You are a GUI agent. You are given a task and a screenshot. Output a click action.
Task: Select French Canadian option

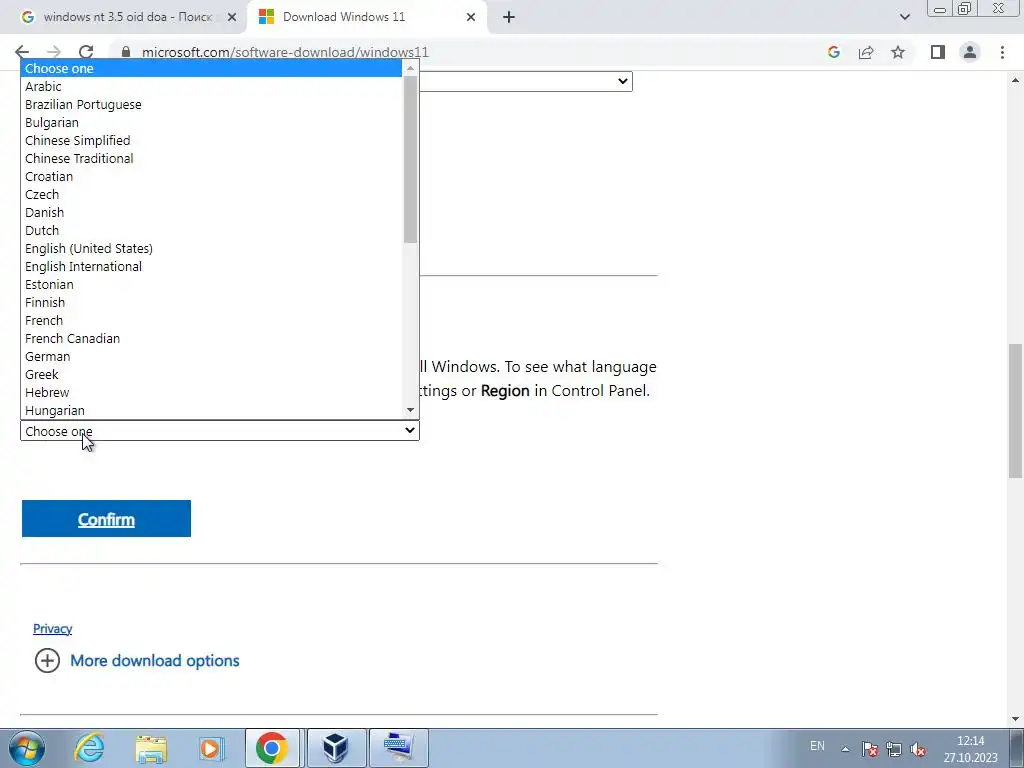(212, 338)
